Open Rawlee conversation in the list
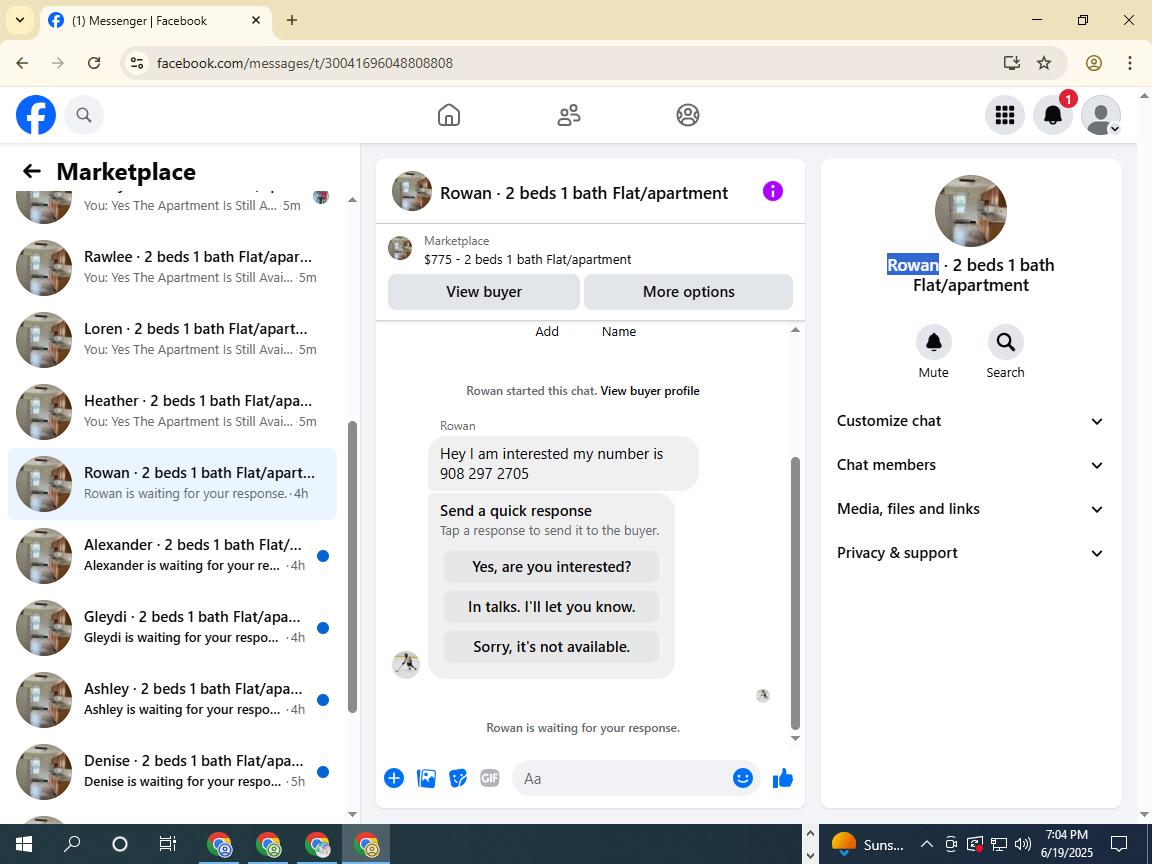Screen dimensions: 1152x864 pyautogui.click(x=173, y=267)
